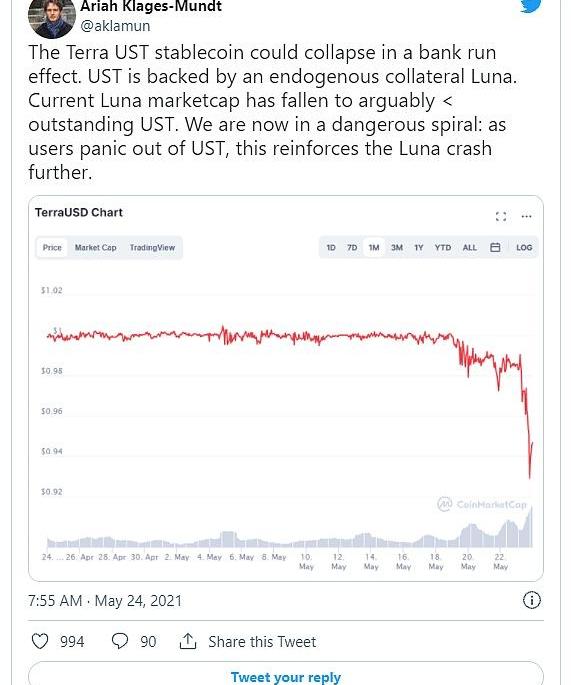Open the @aklamun handle link
The image size is (571, 685).
click(x=115, y=26)
